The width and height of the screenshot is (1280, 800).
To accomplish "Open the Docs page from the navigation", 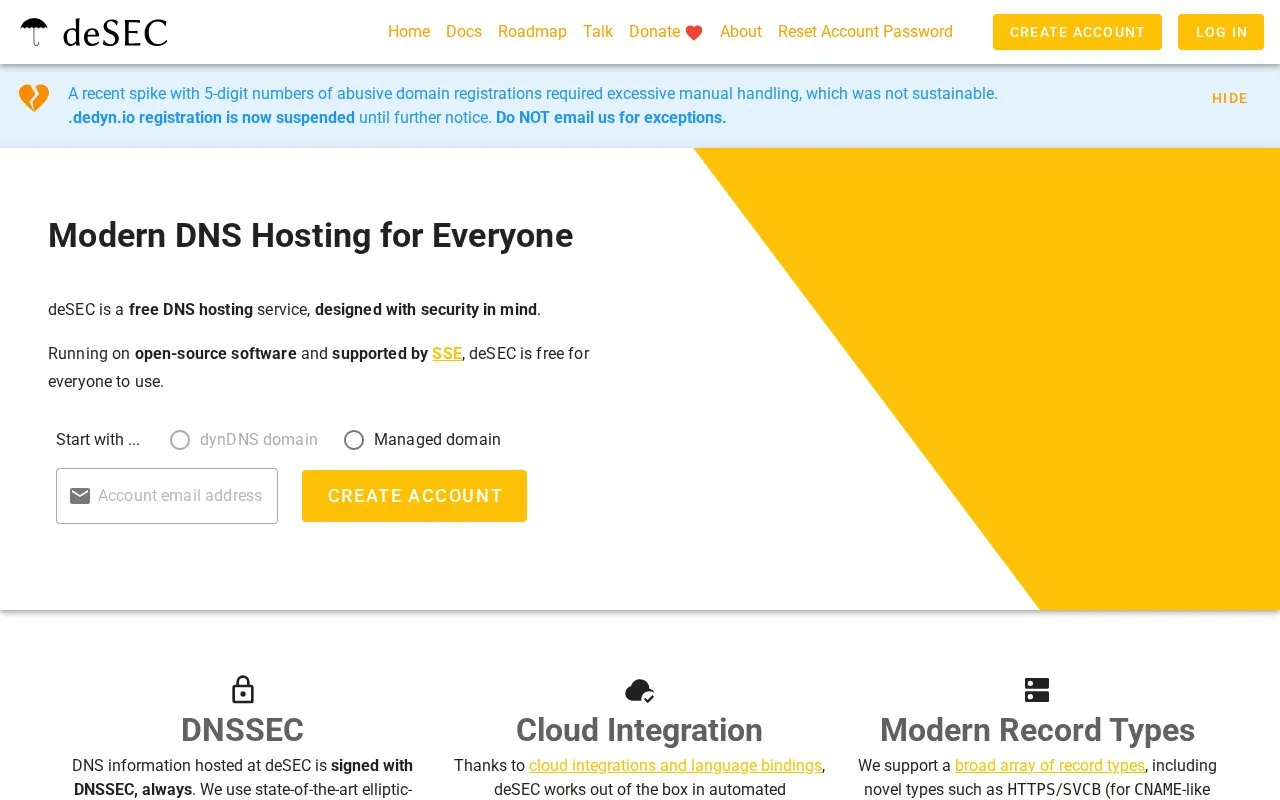I will (x=464, y=32).
